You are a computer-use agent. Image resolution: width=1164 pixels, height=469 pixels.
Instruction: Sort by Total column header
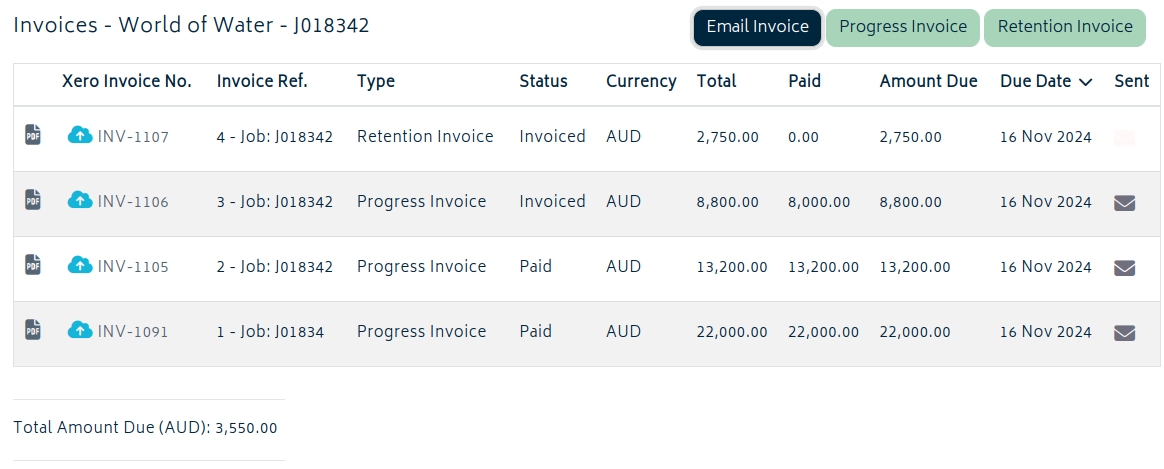point(716,81)
